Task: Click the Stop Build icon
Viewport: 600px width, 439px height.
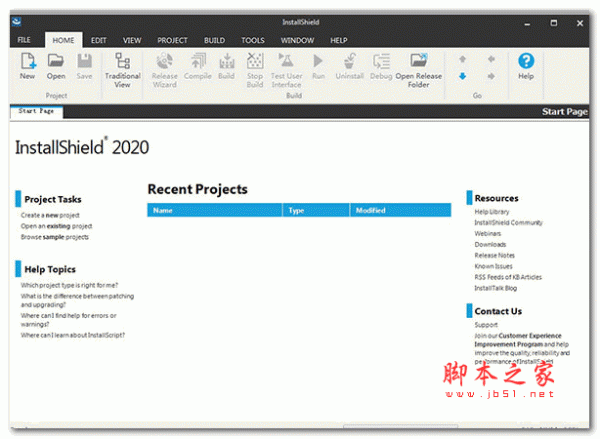Action: tap(255, 61)
